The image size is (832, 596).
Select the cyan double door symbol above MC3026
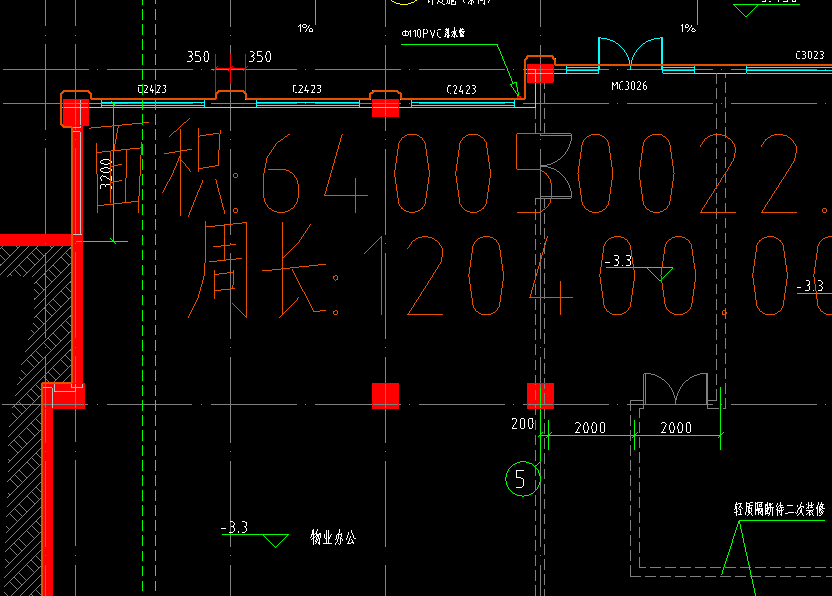coord(630,53)
